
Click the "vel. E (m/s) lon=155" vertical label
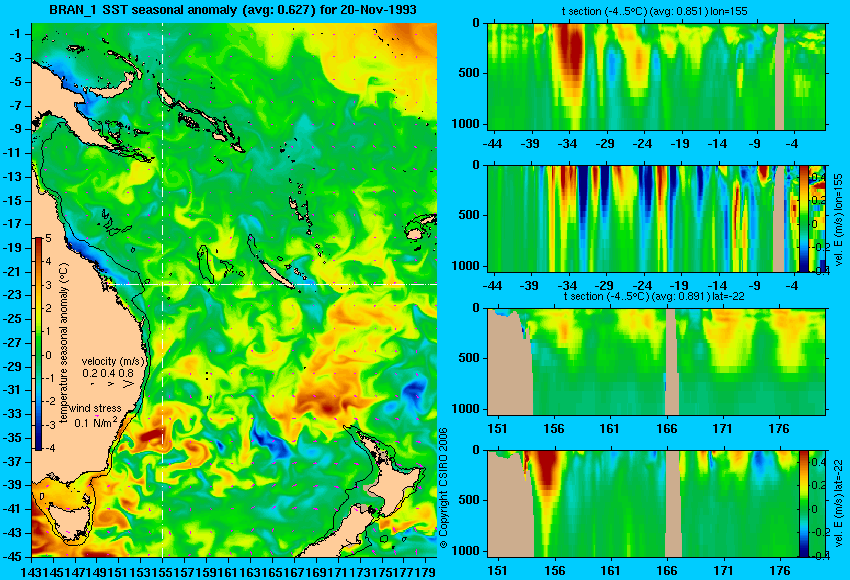click(838, 219)
